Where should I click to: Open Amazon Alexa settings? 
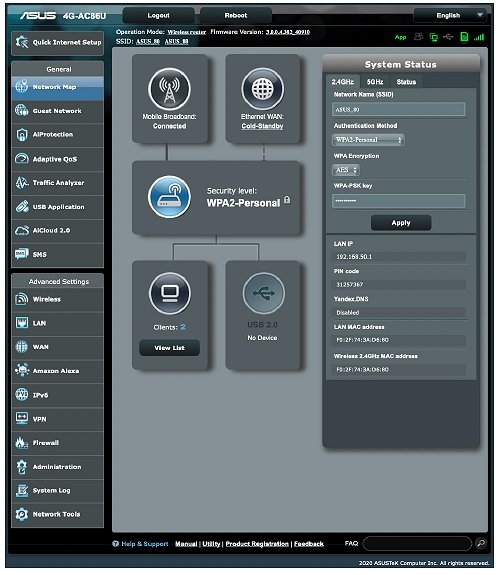(x=58, y=371)
